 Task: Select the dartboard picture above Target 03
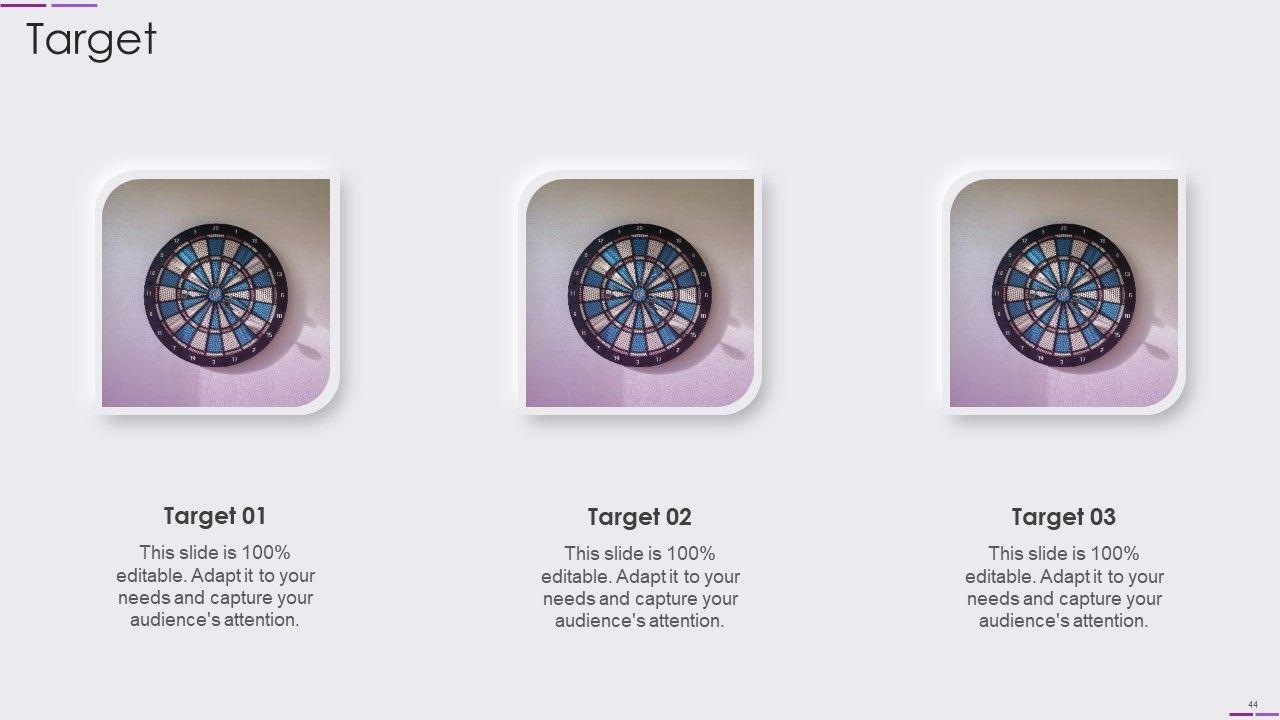point(1064,293)
